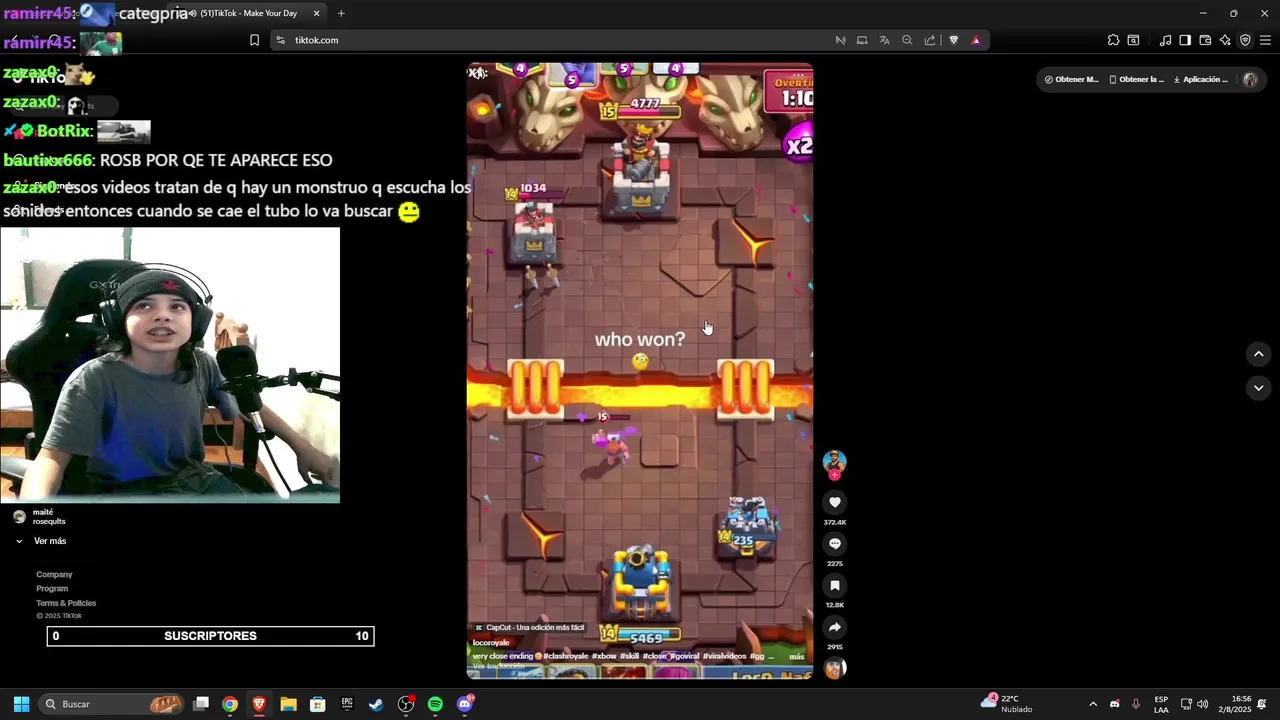Open Google Chrome from the taskbar

[230, 704]
